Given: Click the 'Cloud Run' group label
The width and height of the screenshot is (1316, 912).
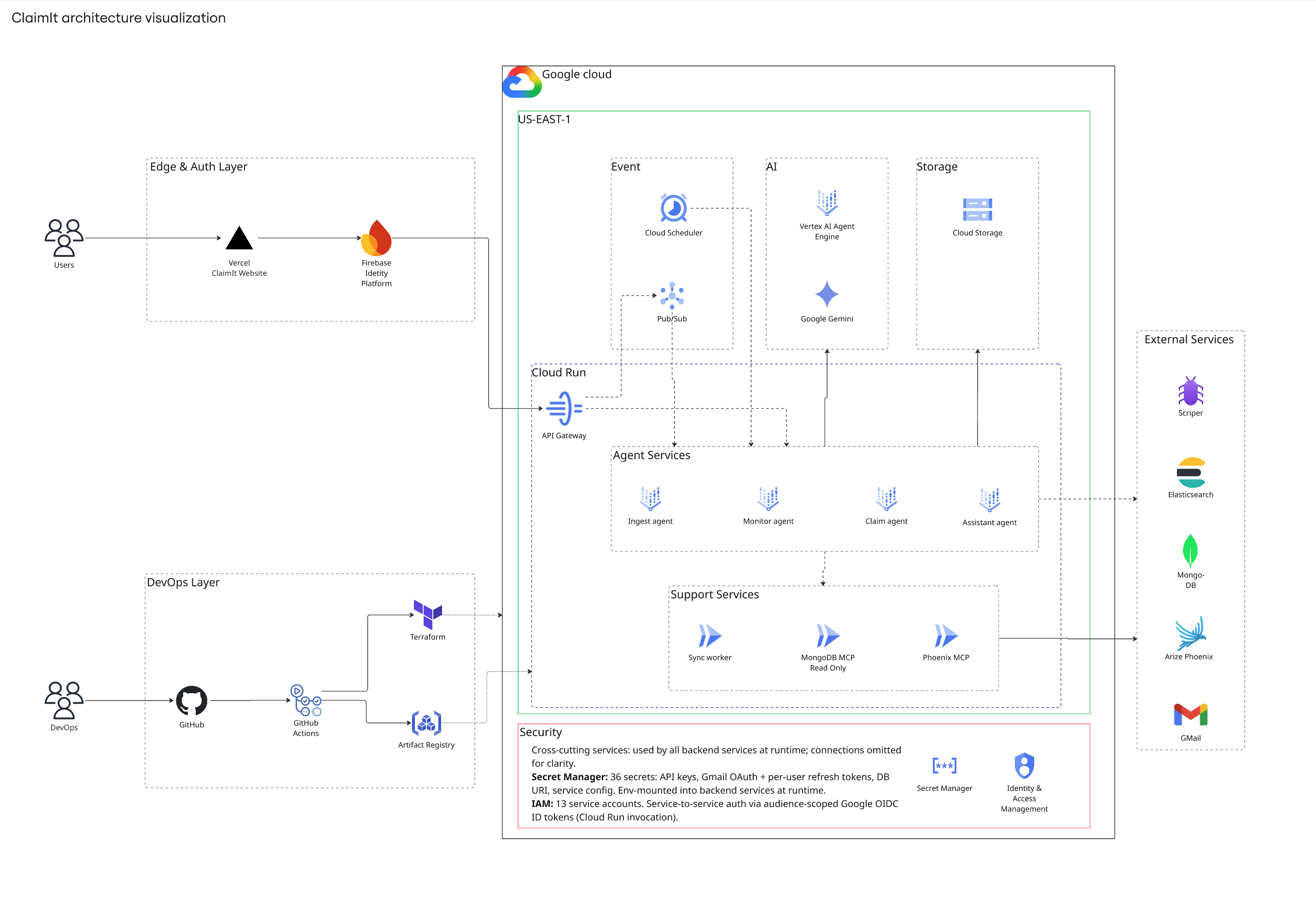Looking at the screenshot, I should coord(559,372).
